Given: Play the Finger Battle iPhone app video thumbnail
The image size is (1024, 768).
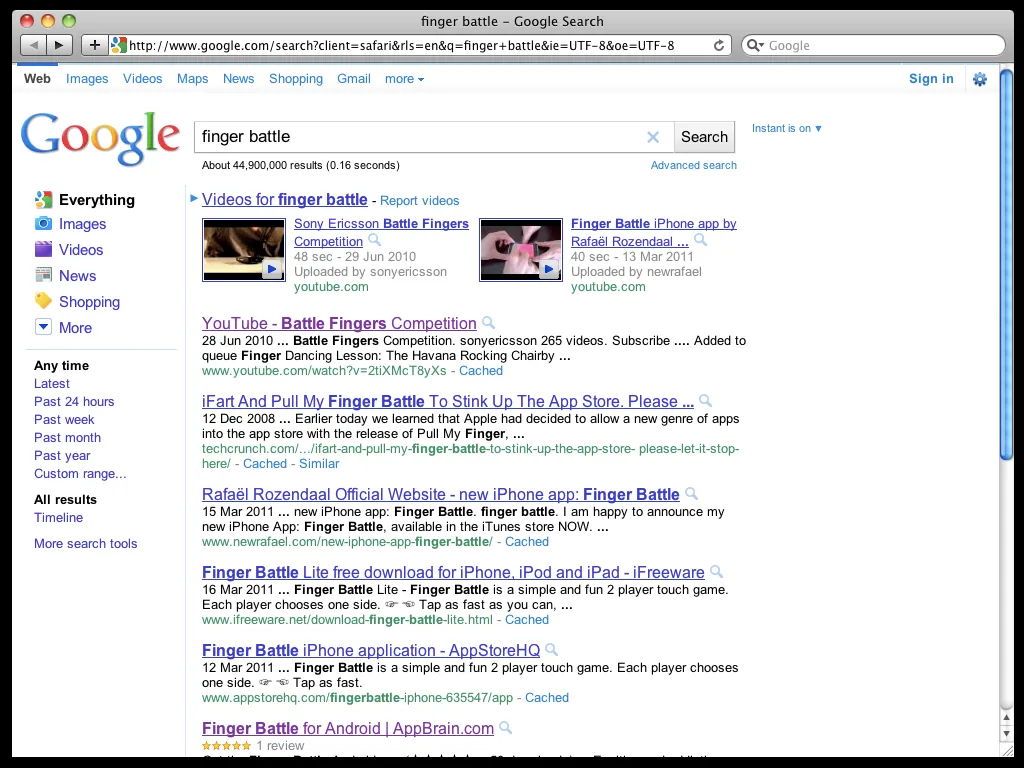Looking at the screenshot, I should (520, 249).
